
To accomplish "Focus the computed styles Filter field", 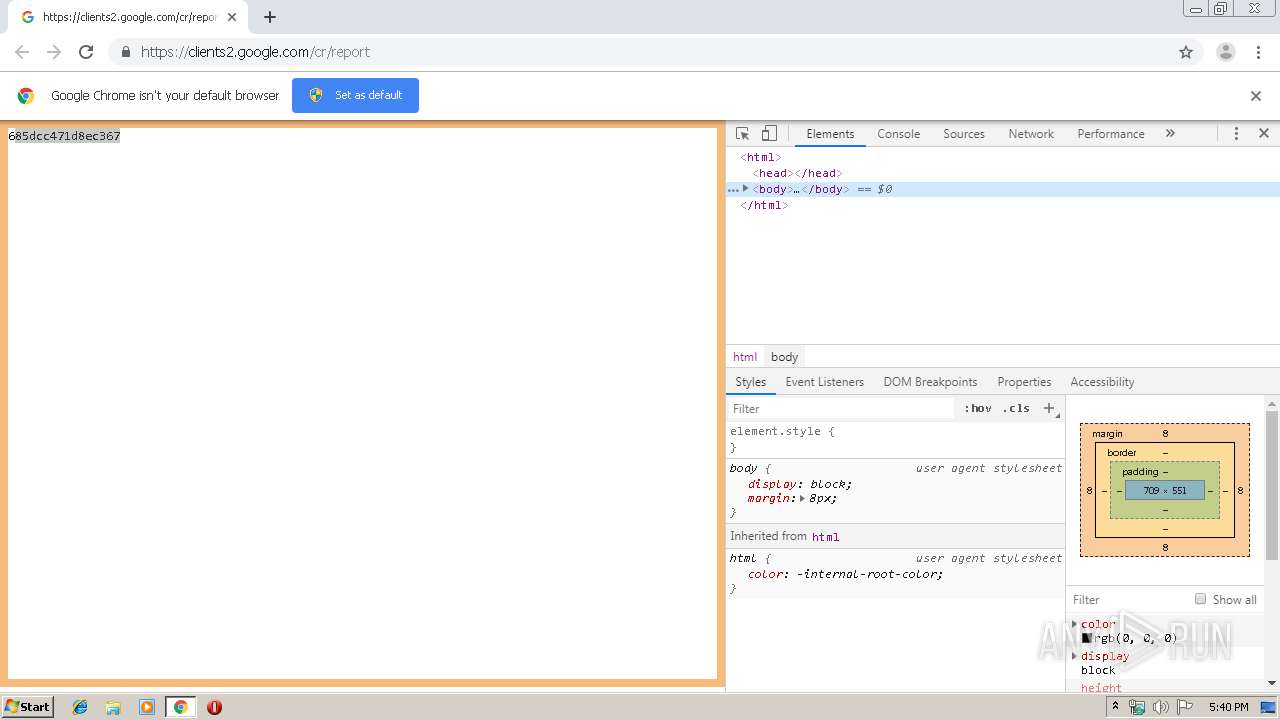I will click(1128, 600).
